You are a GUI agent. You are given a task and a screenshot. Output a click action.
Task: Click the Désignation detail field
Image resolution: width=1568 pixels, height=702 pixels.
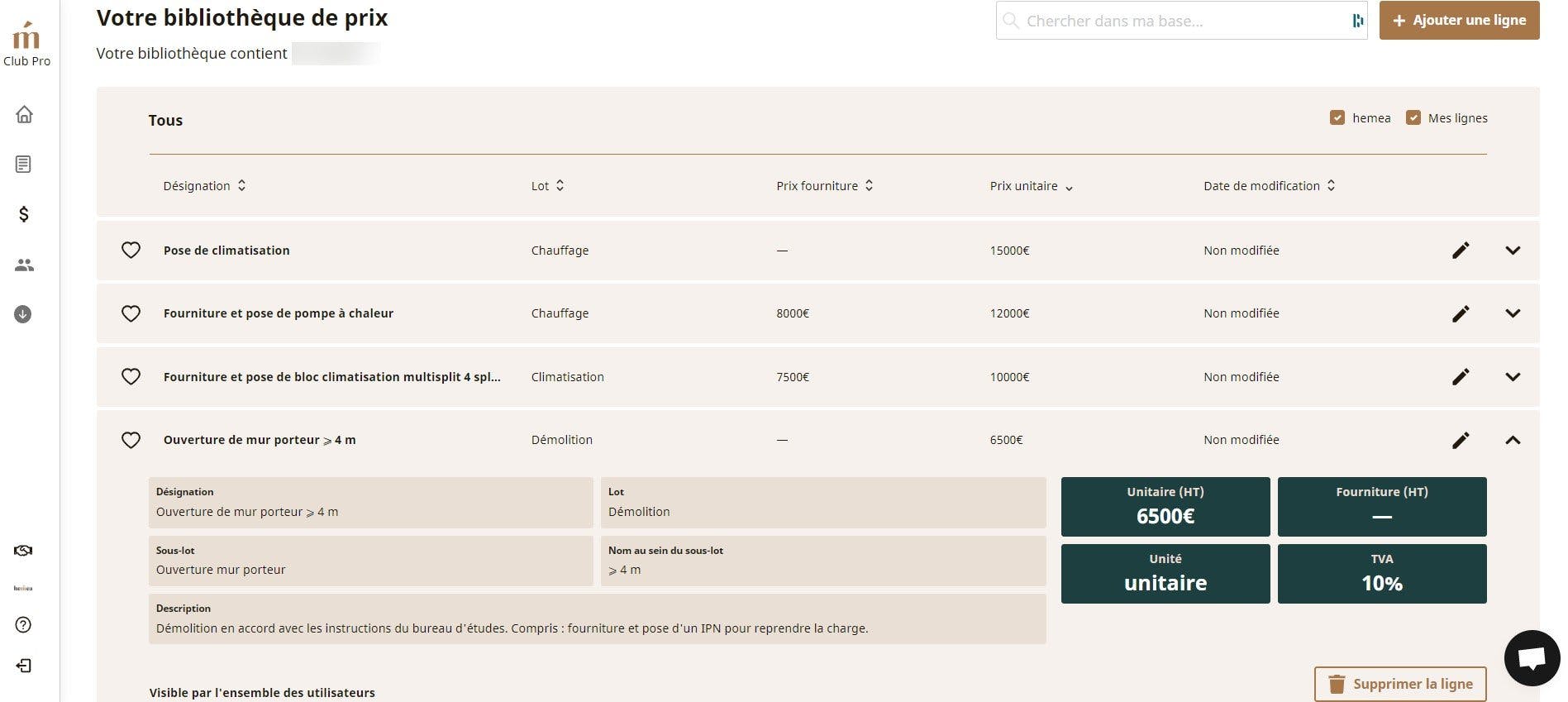click(371, 503)
